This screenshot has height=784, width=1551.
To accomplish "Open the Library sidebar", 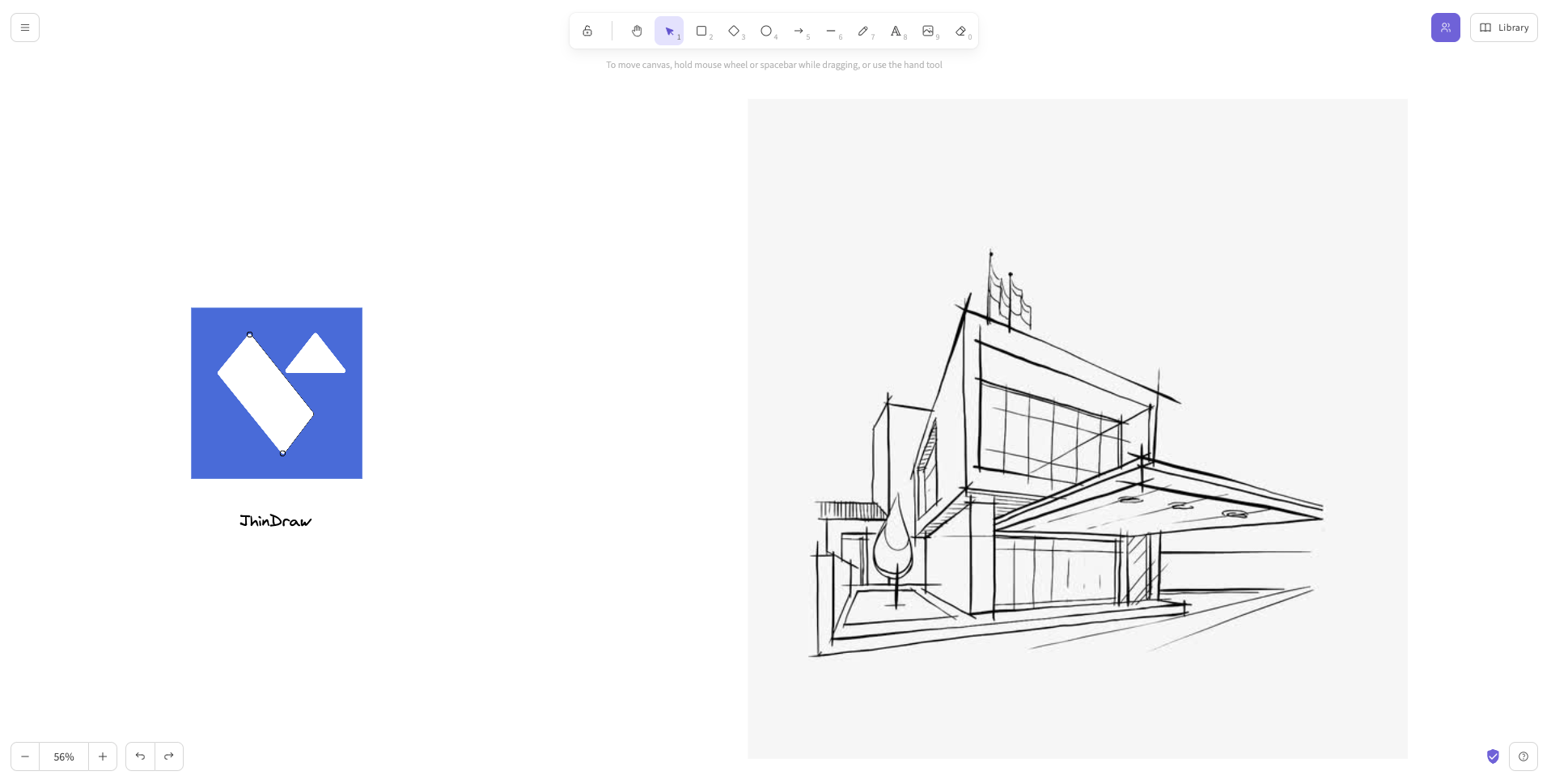I will (1503, 28).
